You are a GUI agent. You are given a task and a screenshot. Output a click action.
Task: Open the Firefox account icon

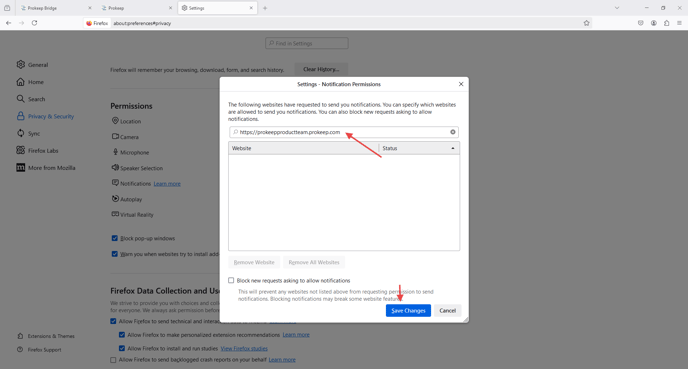pyautogui.click(x=654, y=23)
